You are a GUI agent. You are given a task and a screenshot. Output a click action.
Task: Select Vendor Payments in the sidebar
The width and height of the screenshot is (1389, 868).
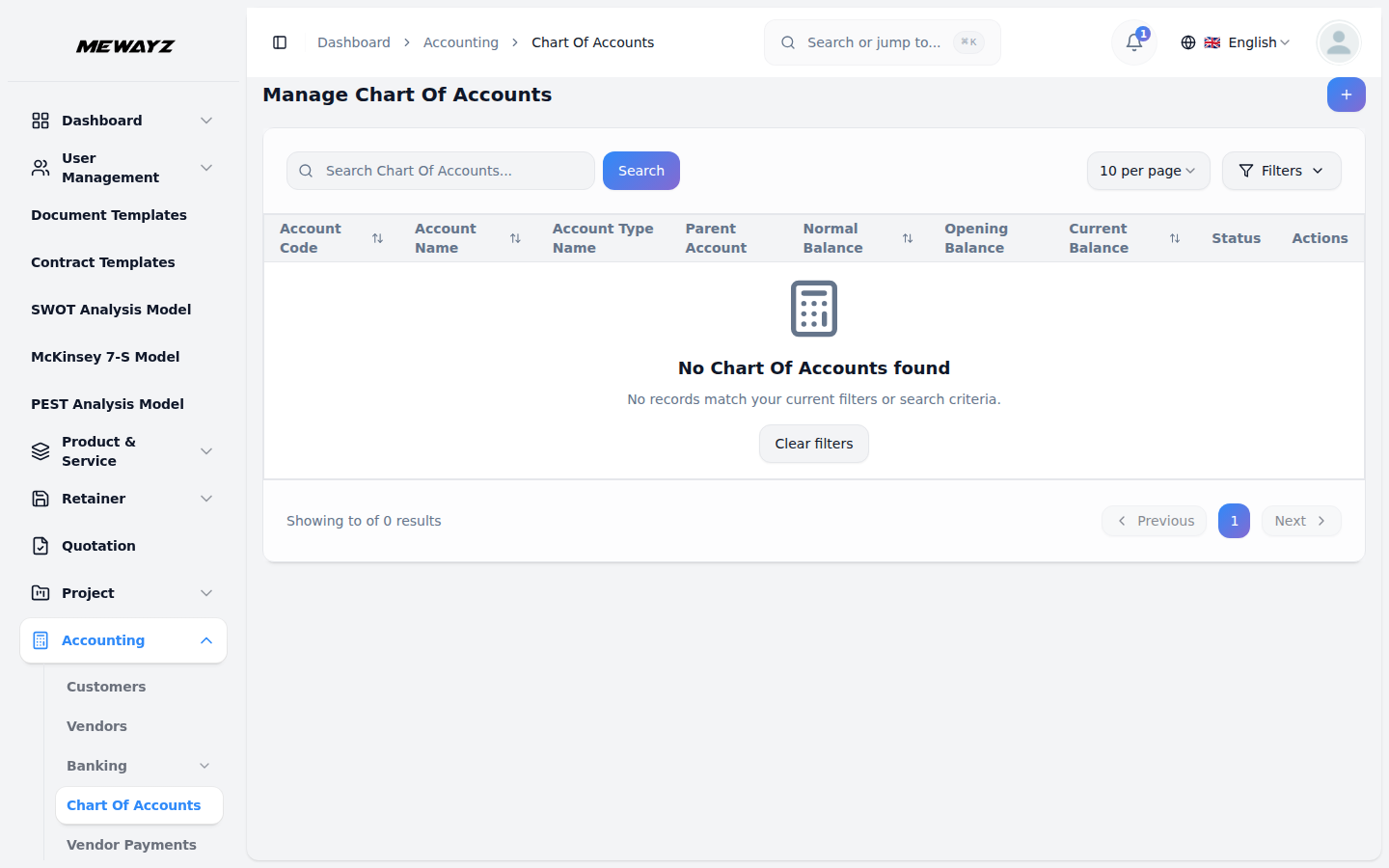point(131,844)
